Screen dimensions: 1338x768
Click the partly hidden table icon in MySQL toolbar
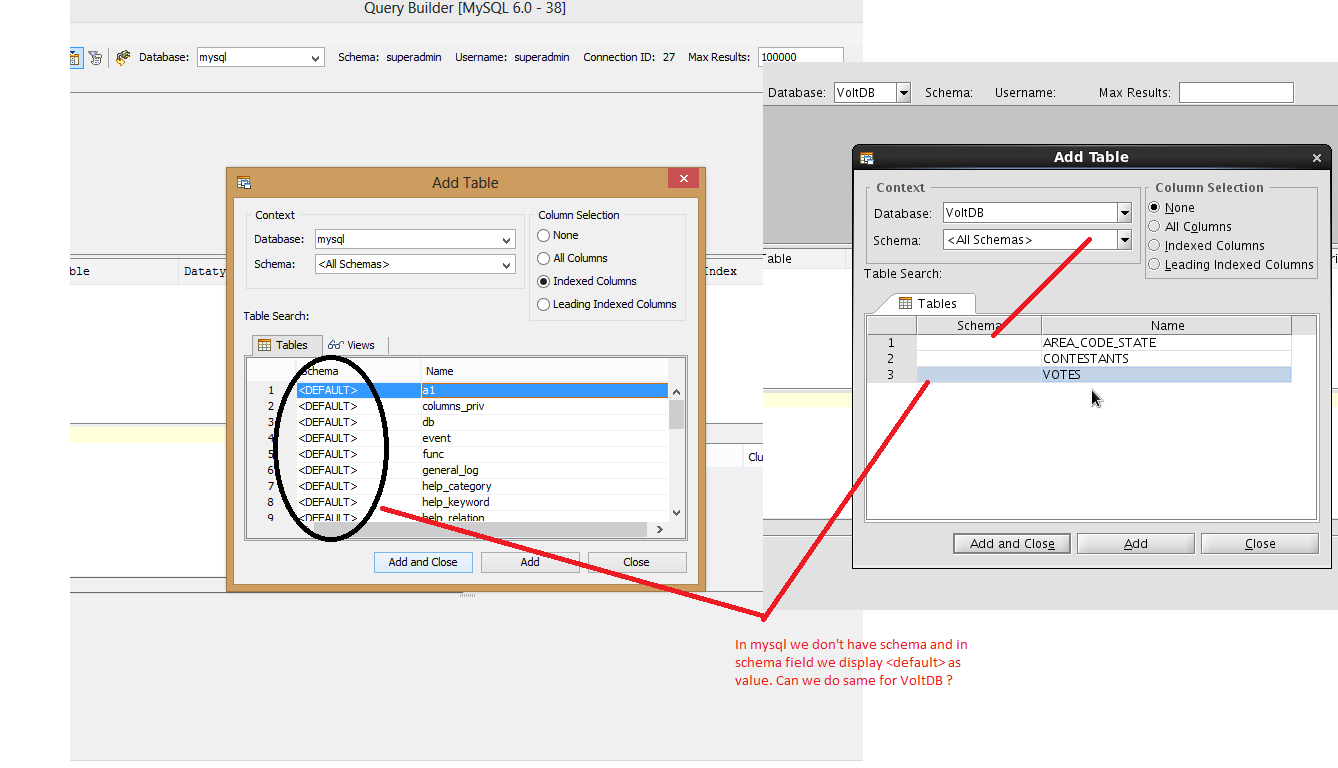coord(75,58)
